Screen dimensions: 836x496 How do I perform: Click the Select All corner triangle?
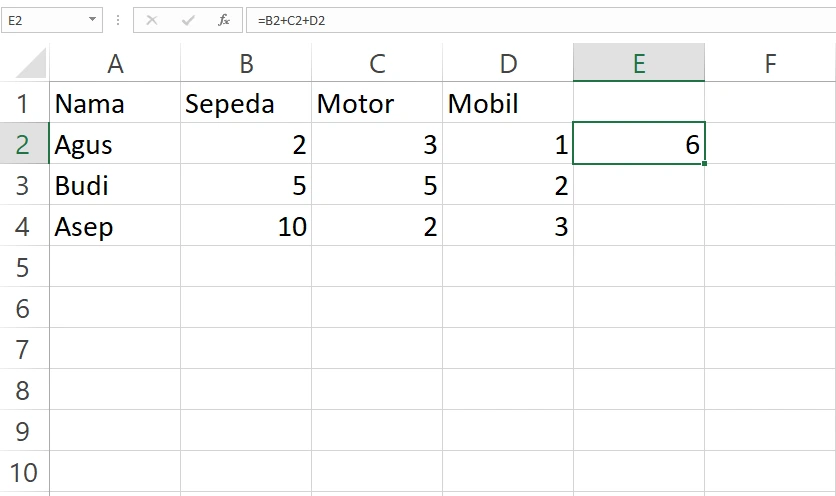click(31, 63)
